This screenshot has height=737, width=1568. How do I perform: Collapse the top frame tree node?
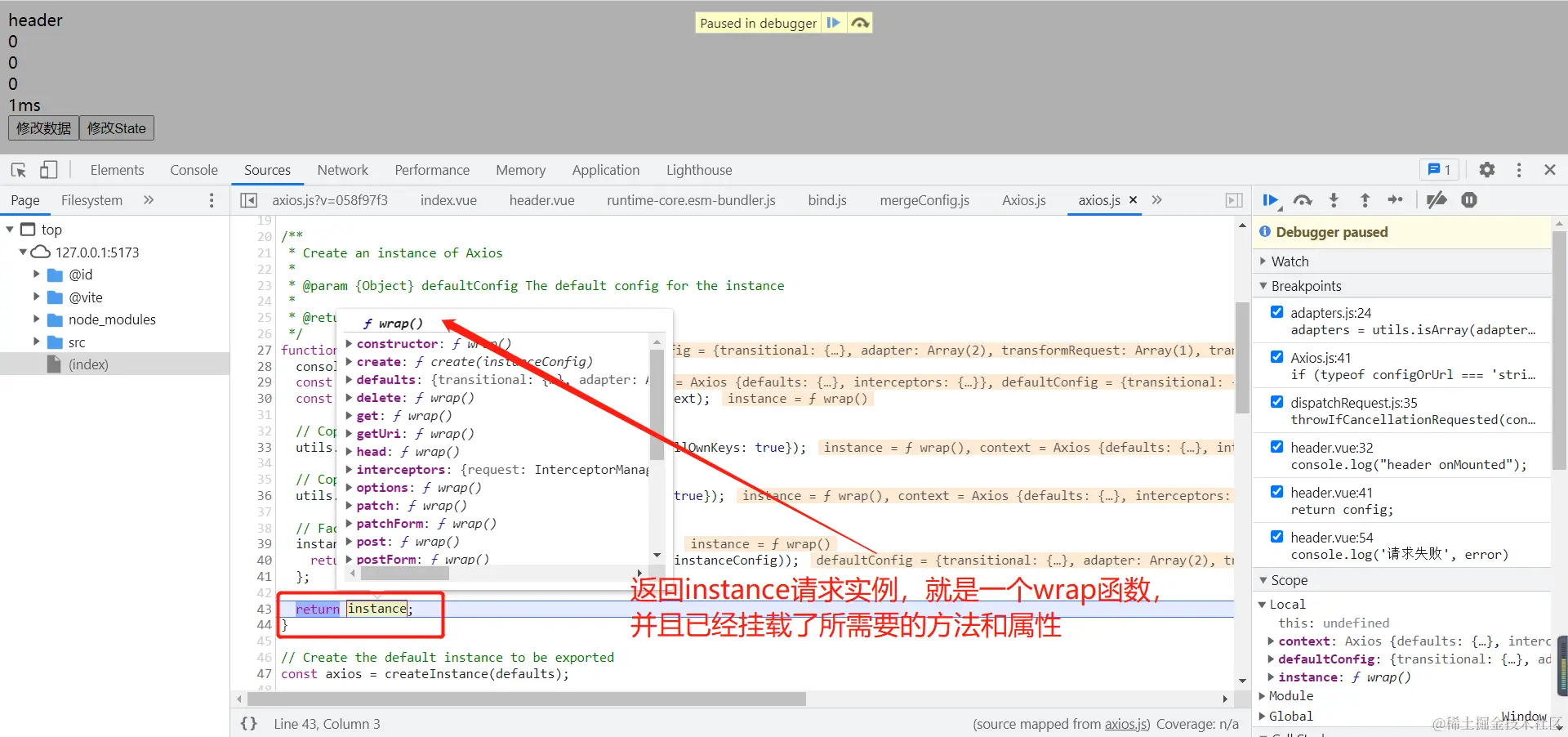tap(10, 230)
